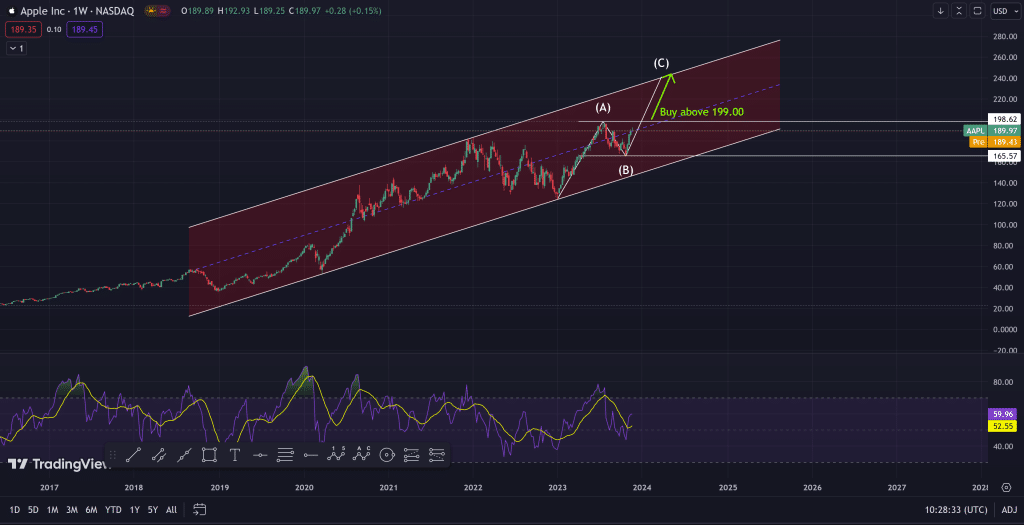Select the Elliott 12345 wave tool
This screenshot has height=525, width=1024.
coord(336,455)
